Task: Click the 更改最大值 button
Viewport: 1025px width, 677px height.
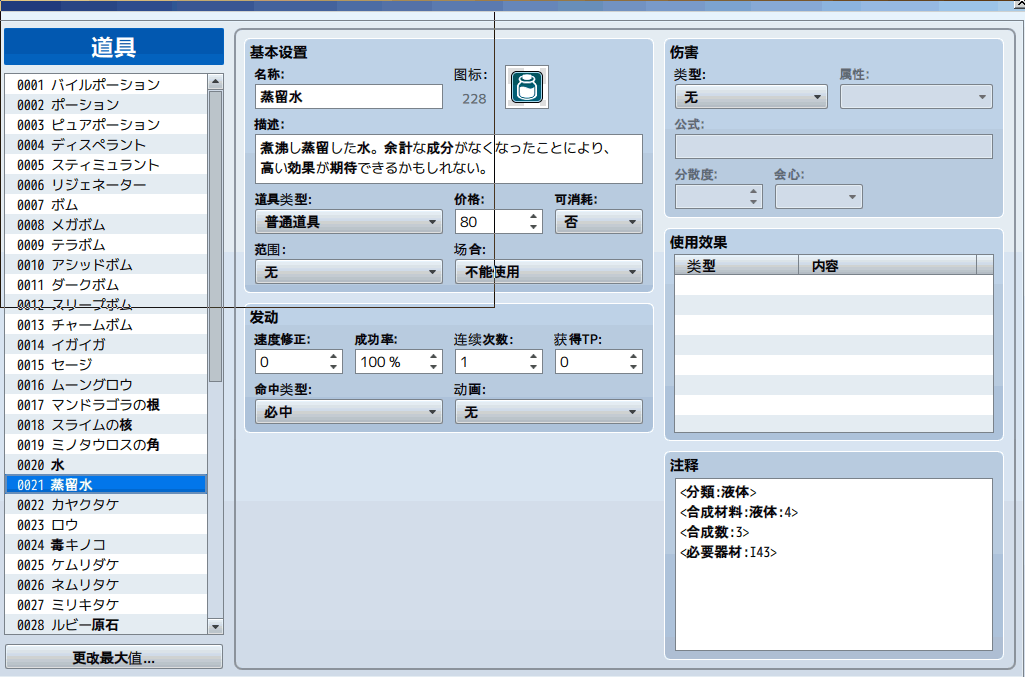Action: (114, 657)
